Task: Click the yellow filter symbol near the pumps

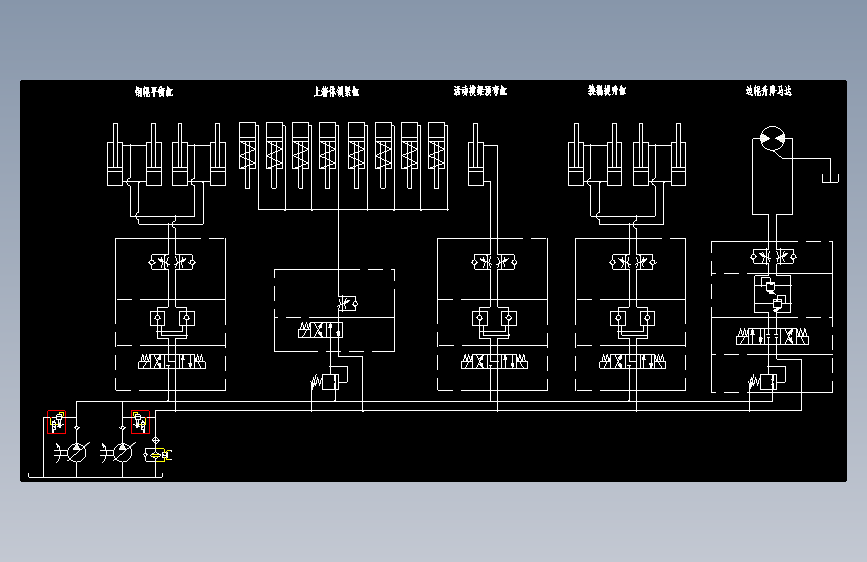Action: [x=158, y=455]
